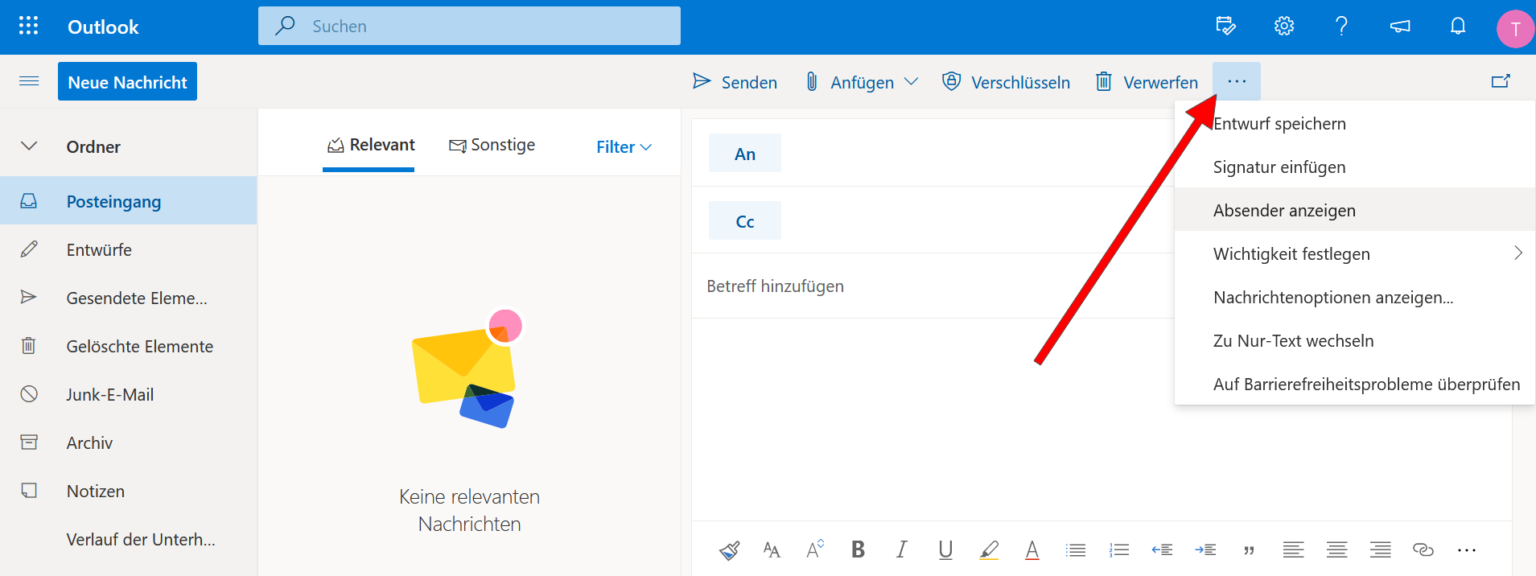Open the font color picker
The width and height of the screenshot is (1536, 576).
[x=1032, y=549]
